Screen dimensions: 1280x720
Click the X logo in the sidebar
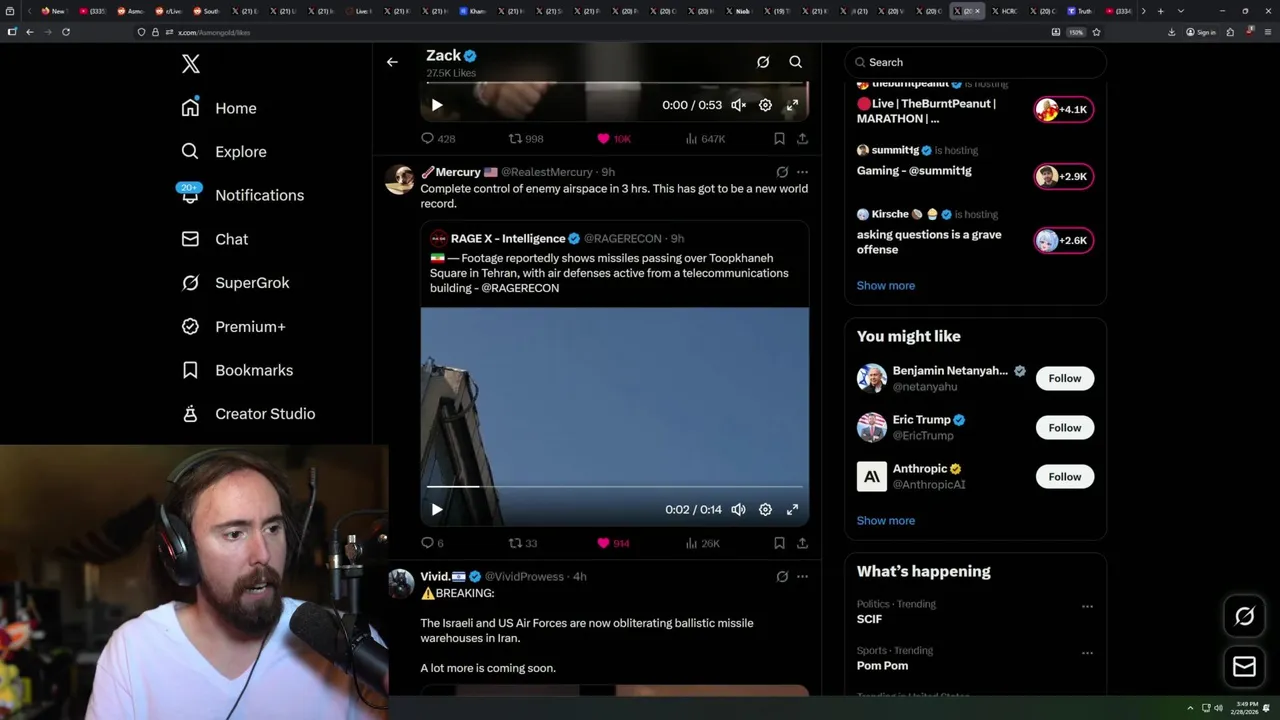tap(191, 64)
